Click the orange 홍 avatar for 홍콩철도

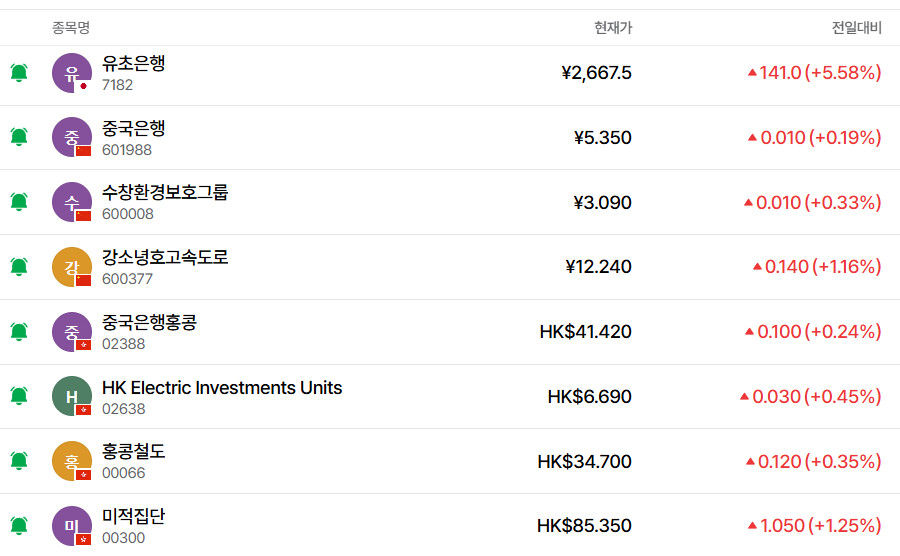pos(71,461)
